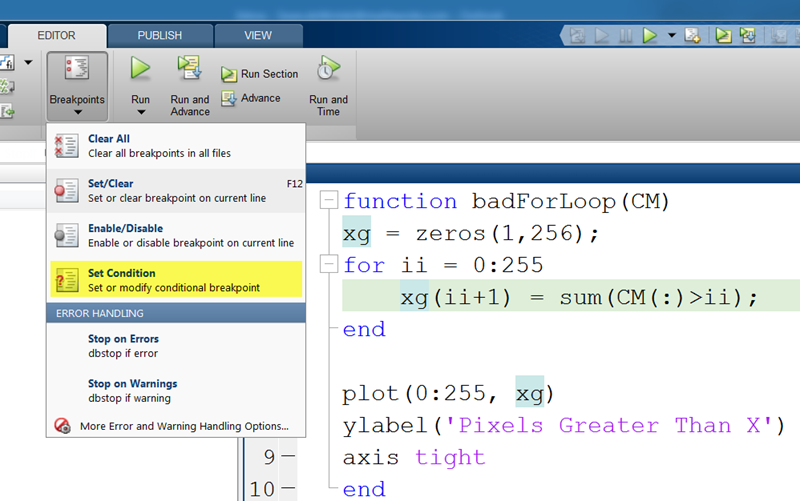Click the green Run icon
Viewport: 800px width, 501px height.
tap(140, 69)
